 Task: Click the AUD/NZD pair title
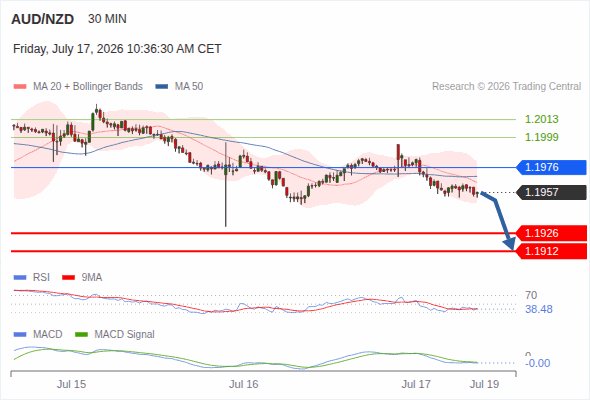click(43, 19)
